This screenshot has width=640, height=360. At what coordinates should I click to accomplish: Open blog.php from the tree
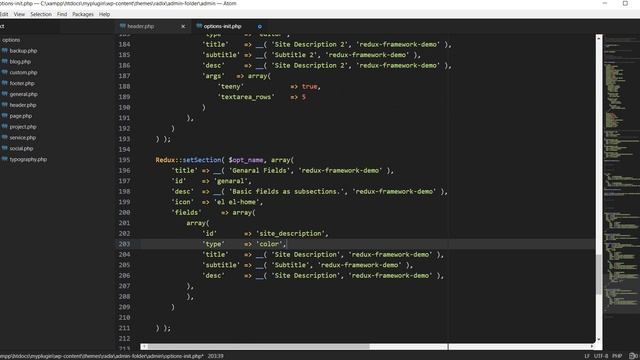[20, 62]
